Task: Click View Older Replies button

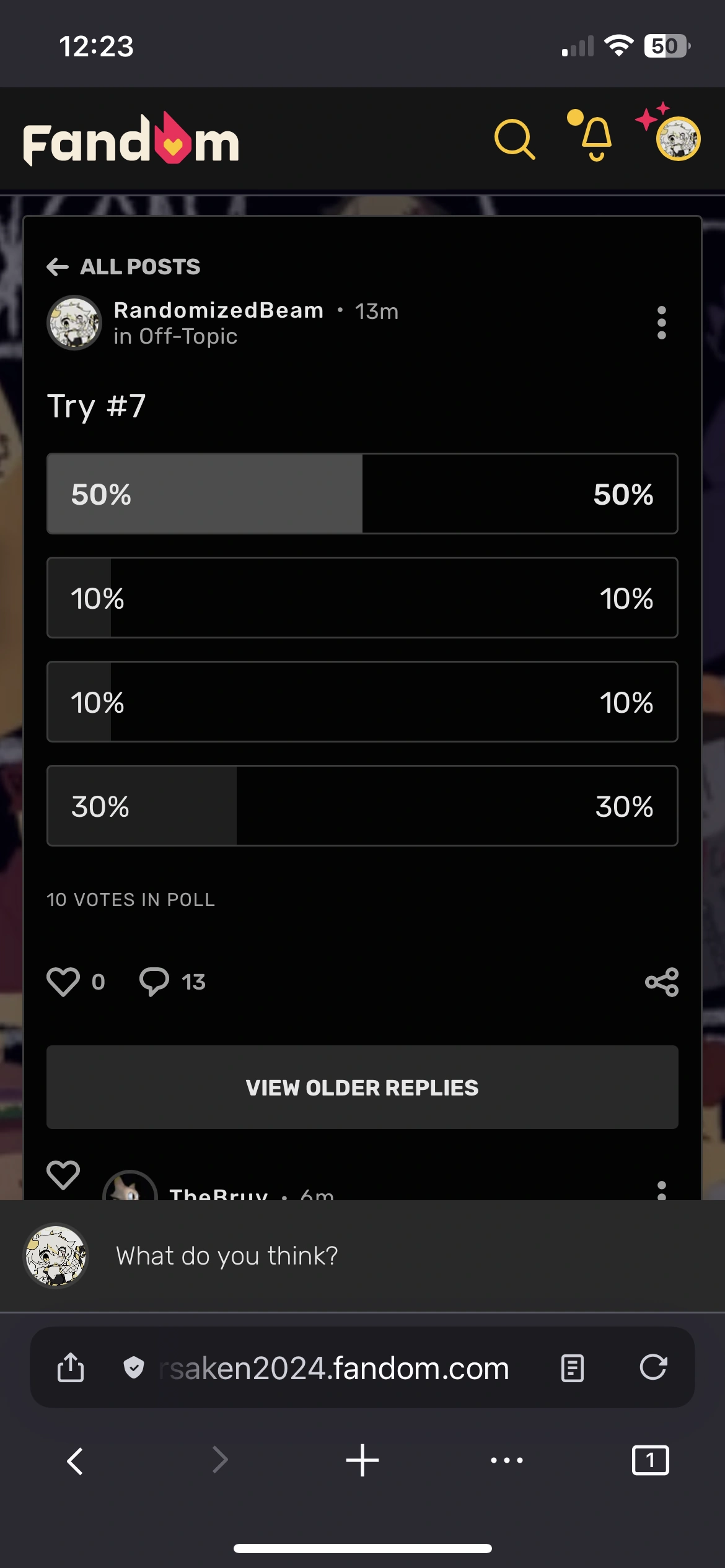Action: click(362, 1087)
